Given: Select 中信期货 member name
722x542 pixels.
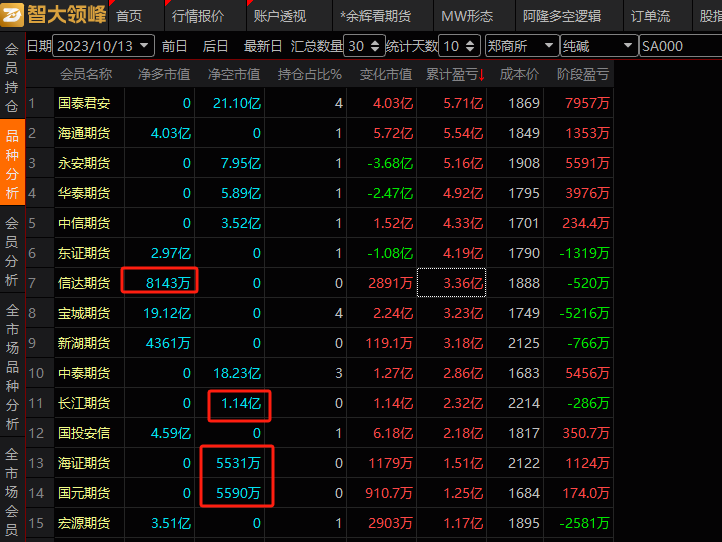Looking at the screenshot, I should pos(84,223).
